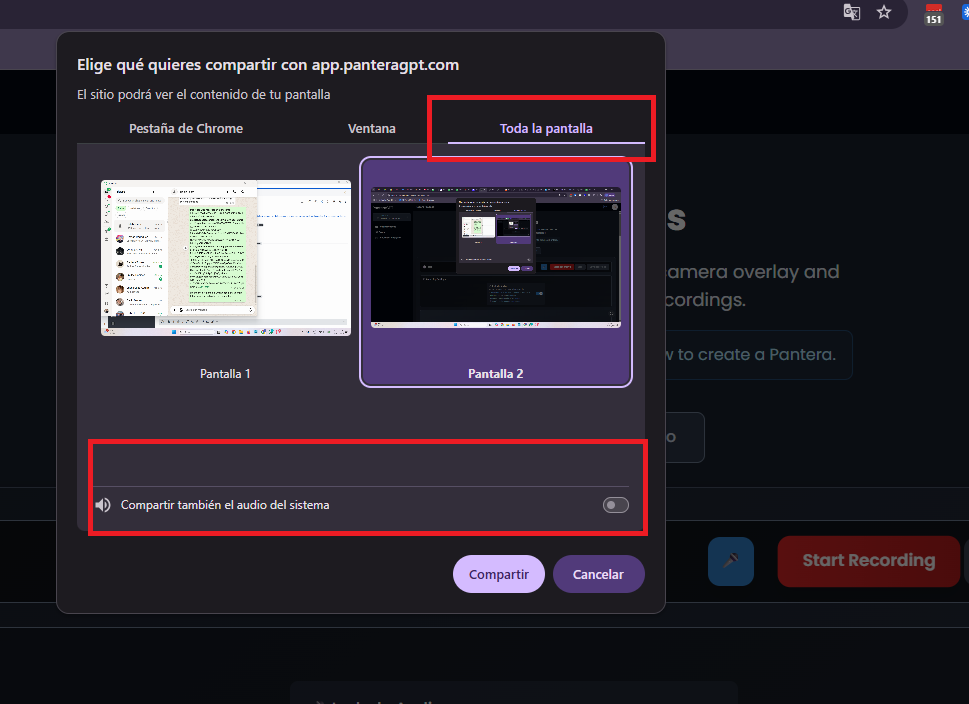Image resolution: width=969 pixels, height=704 pixels.
Task: Click the Cancelar button
Action: (x=598, y=574)
